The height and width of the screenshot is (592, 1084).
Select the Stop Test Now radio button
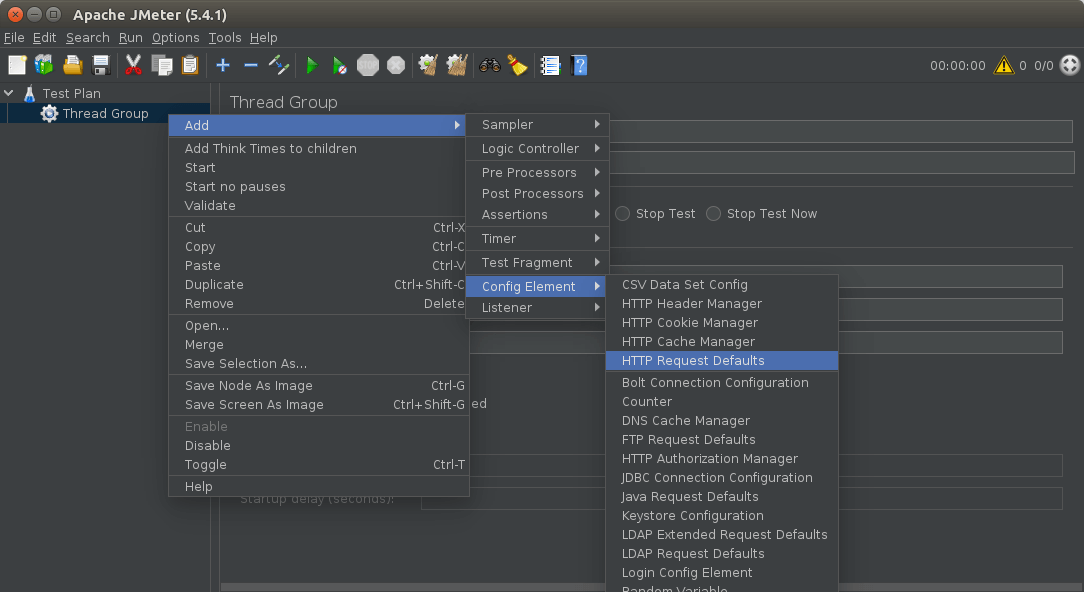tap(714, 213)
